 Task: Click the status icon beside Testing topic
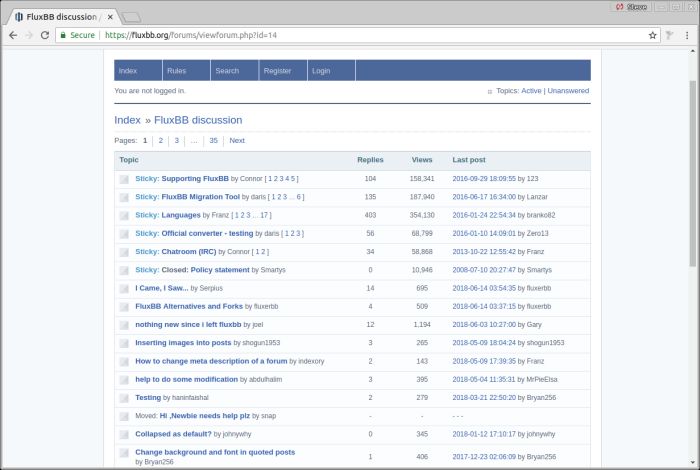[x=124, y=399]
